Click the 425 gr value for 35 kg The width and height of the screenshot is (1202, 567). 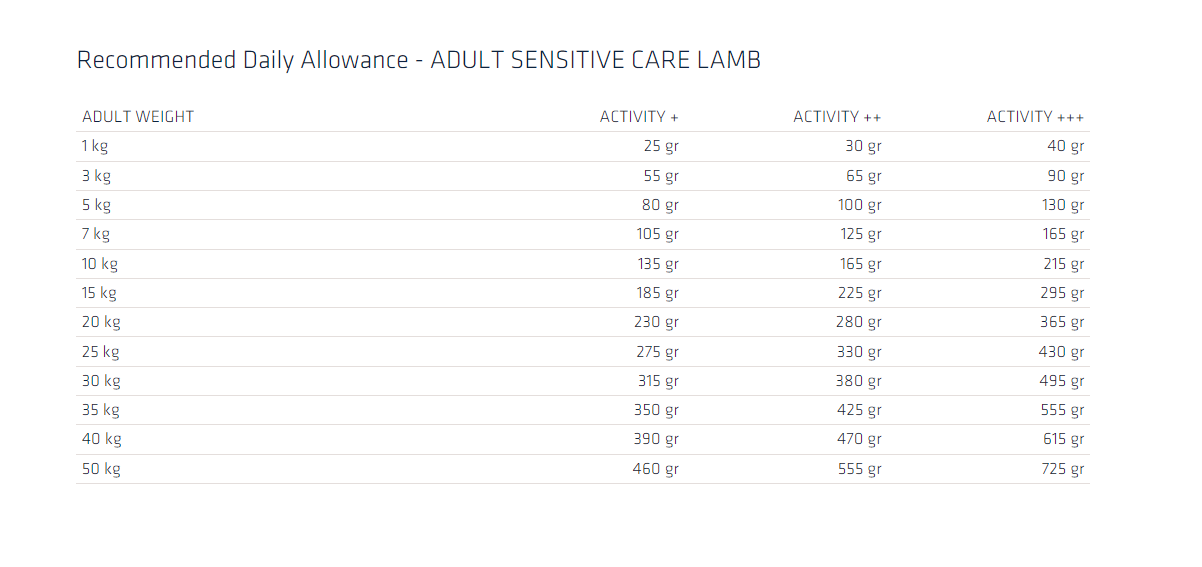859,410
